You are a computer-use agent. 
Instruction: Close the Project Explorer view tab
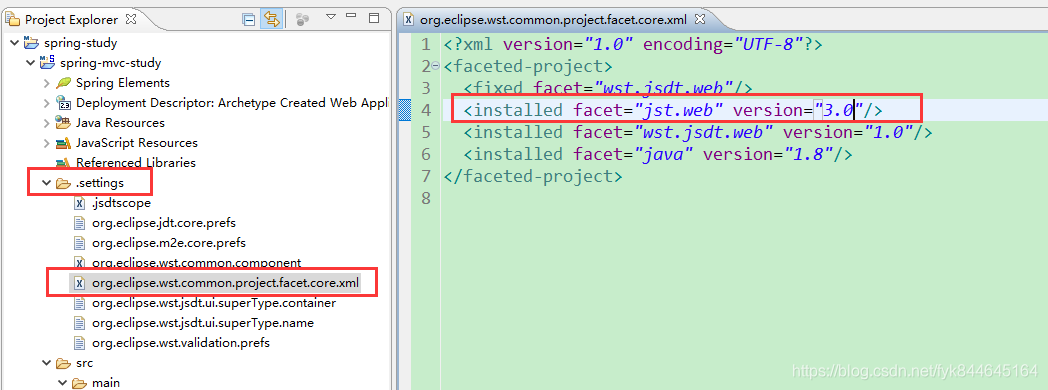(131, 19)
